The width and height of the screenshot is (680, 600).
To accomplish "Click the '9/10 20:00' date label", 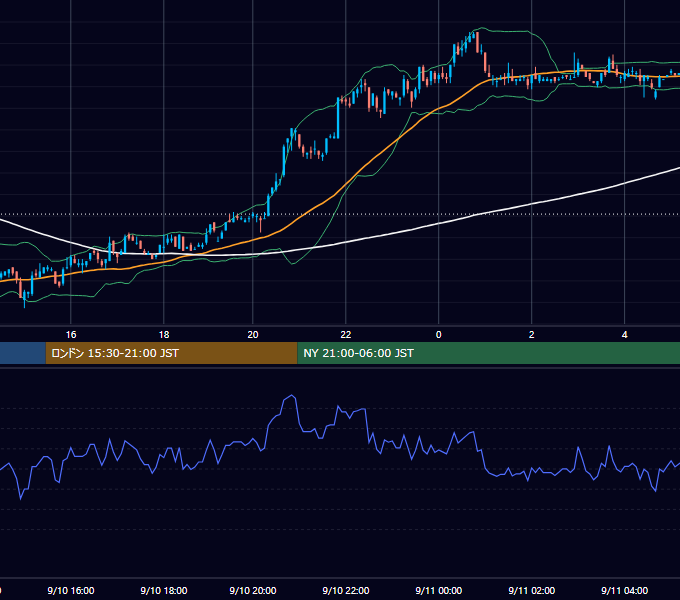I will (x=253, y=590).
